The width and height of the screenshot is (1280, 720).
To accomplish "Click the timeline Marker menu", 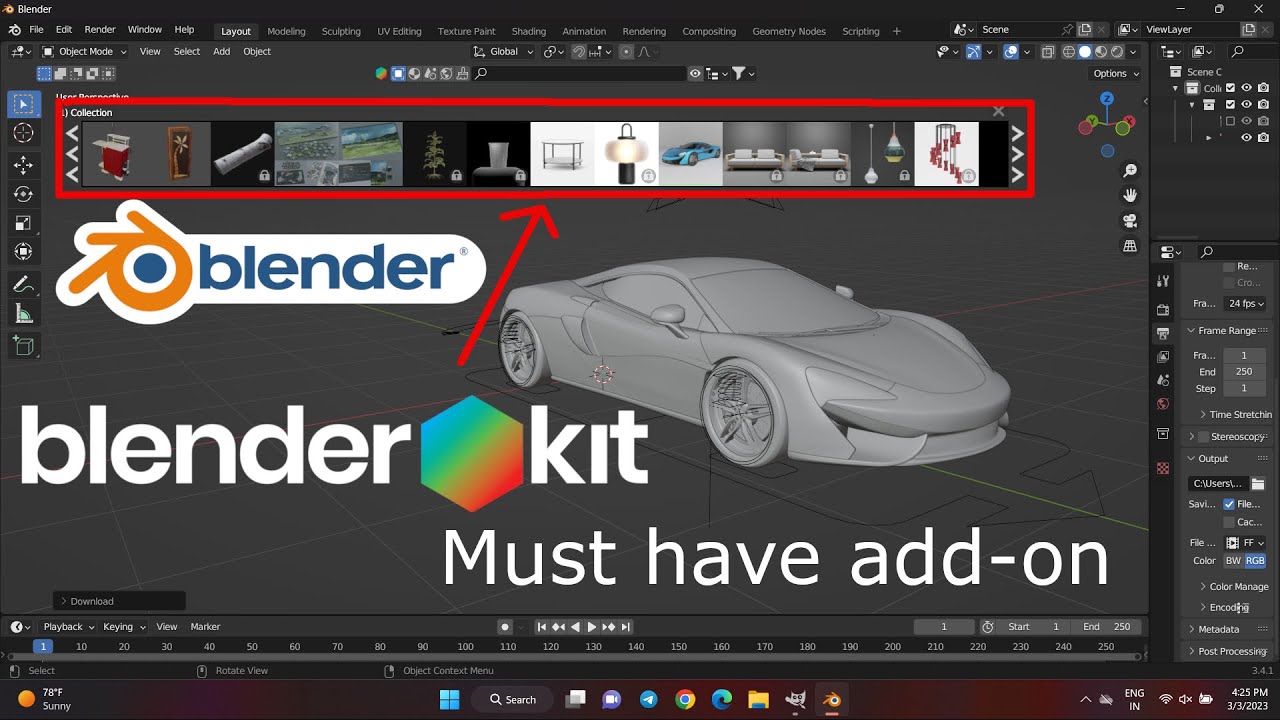I will [x=205, y=627].
